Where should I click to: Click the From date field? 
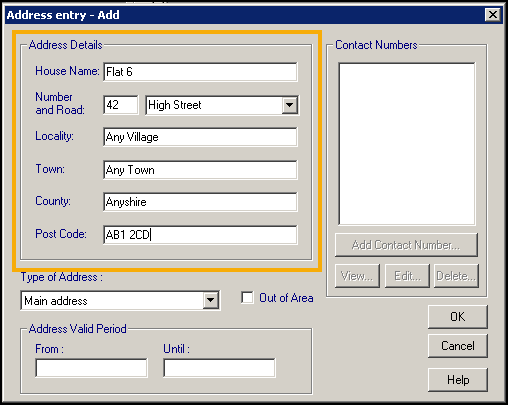pyautogui.click(x=91, y=368)
